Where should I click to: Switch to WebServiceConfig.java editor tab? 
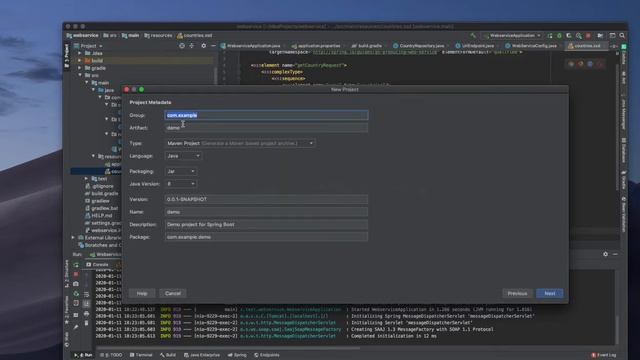pyautogui.click(x=531, y=46)
